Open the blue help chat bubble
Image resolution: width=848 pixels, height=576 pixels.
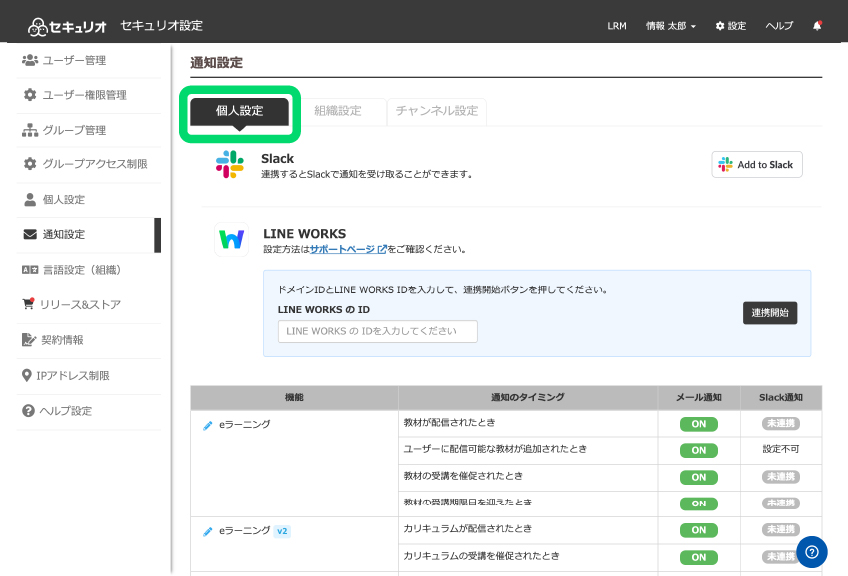click(811, 552)
